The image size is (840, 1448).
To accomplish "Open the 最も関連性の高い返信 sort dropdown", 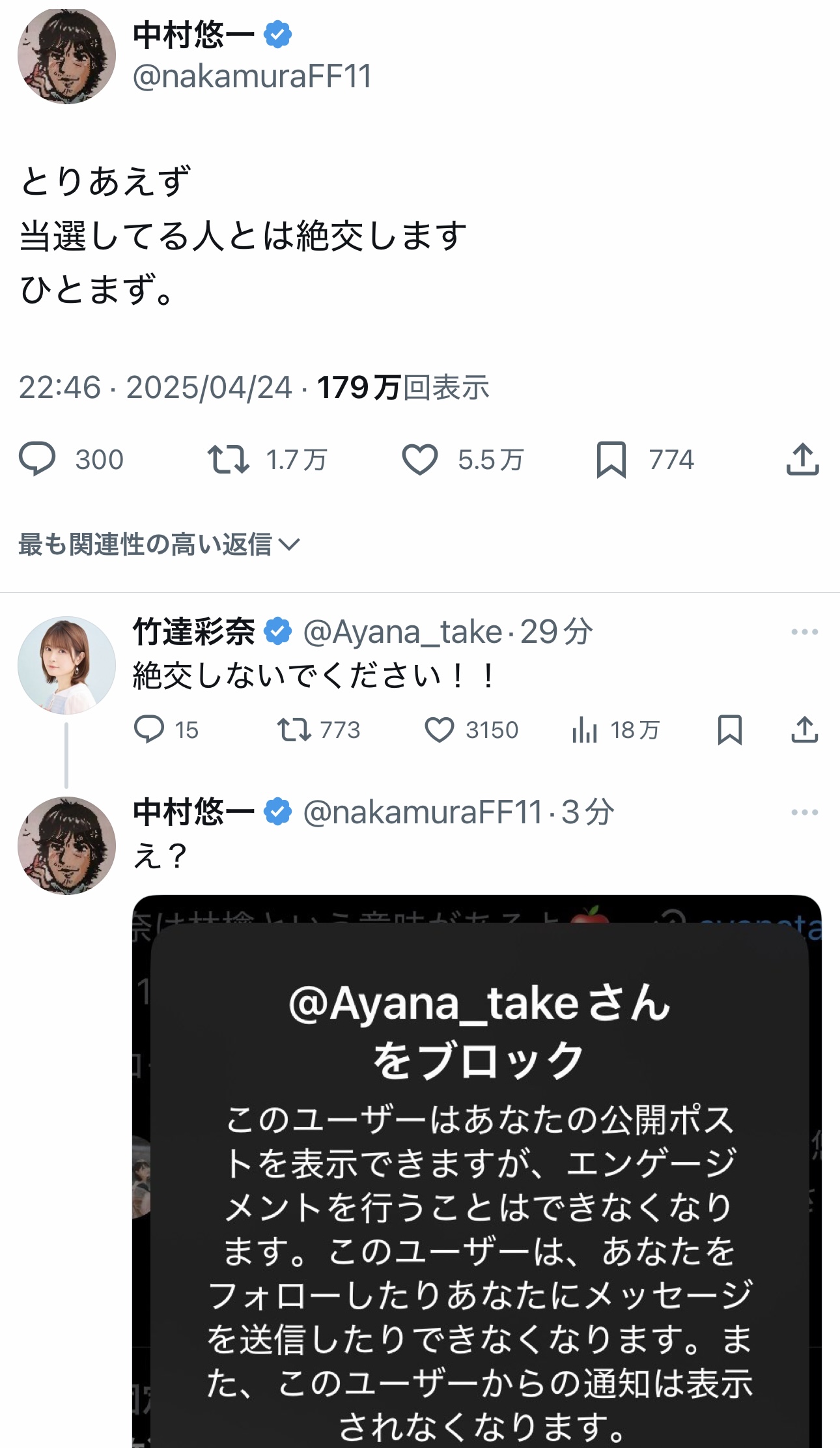I will tap(159, 545).
